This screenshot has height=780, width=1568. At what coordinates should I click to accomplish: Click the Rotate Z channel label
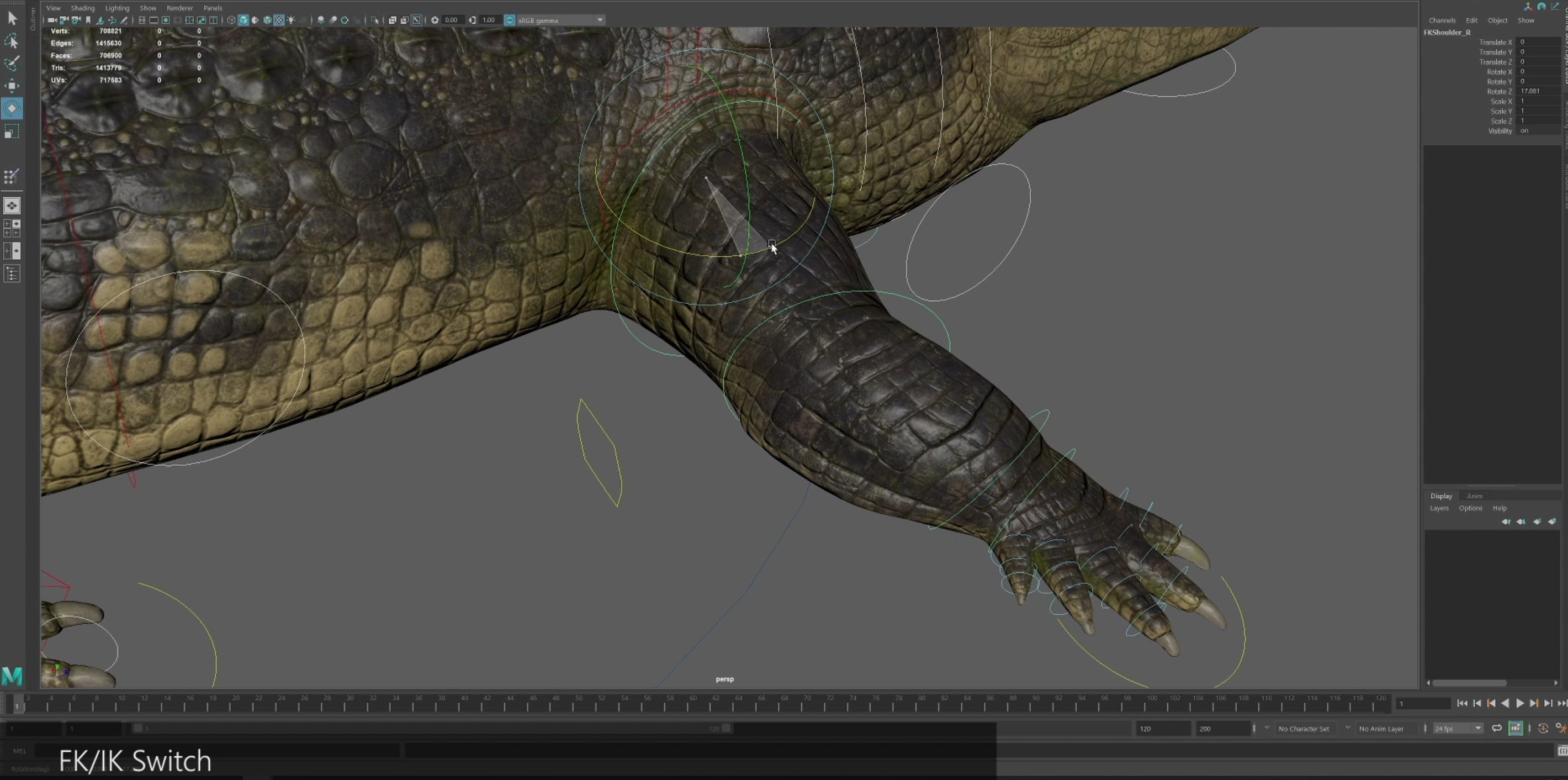(1499, 91)
